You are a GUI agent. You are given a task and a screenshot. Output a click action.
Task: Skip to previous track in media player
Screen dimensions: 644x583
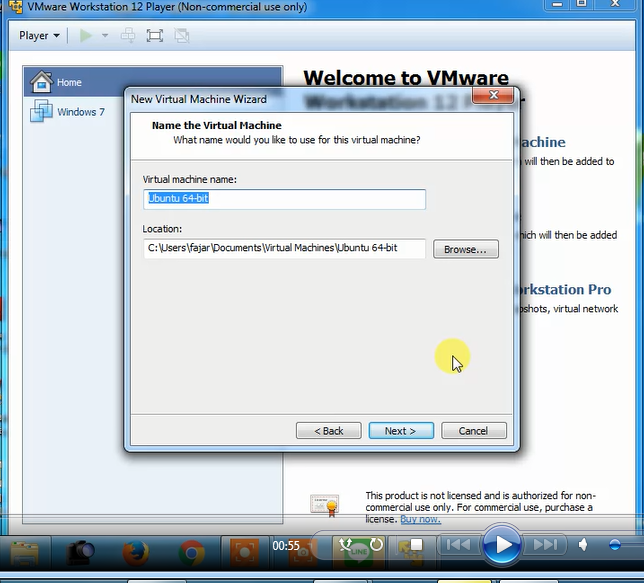pos(458,545)
